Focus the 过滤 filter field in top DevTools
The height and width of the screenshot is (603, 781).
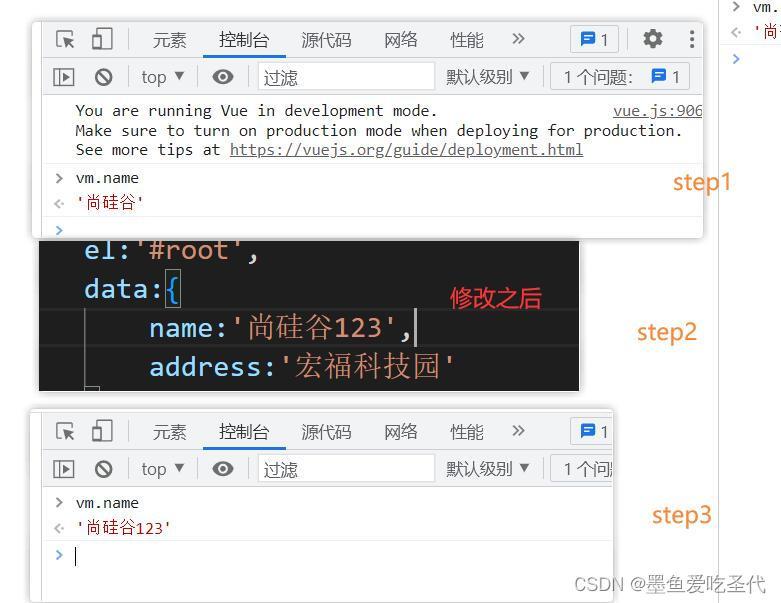pyautogui.click(x=346, y=77)
